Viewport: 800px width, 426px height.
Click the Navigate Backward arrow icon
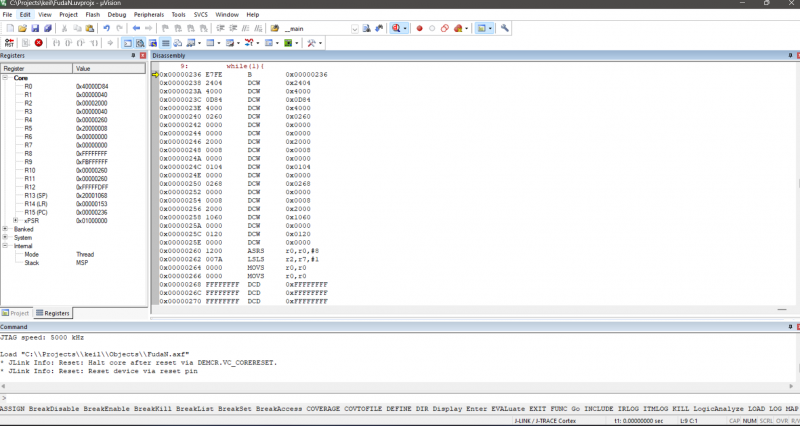[x=137, y=29]
